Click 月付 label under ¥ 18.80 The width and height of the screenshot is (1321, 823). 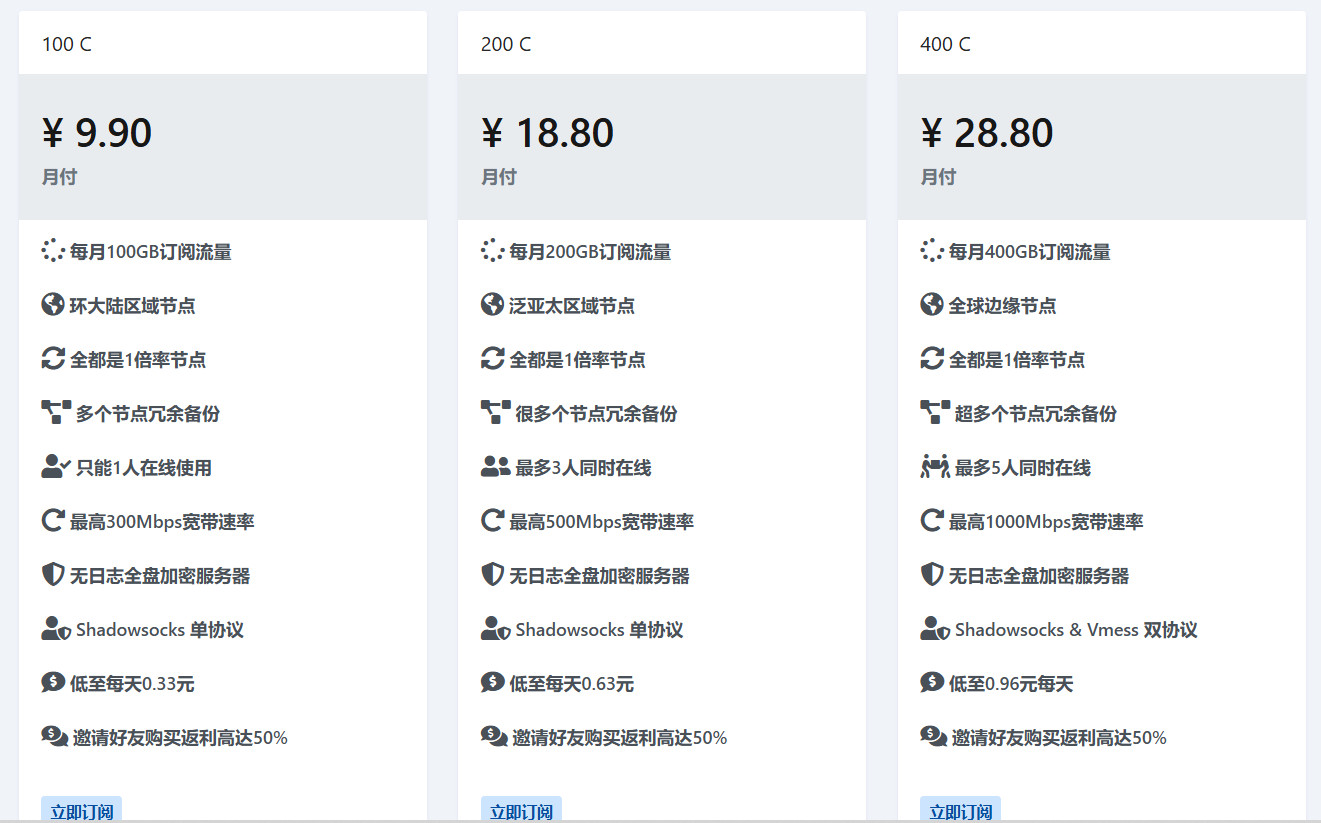coord(499,177)
